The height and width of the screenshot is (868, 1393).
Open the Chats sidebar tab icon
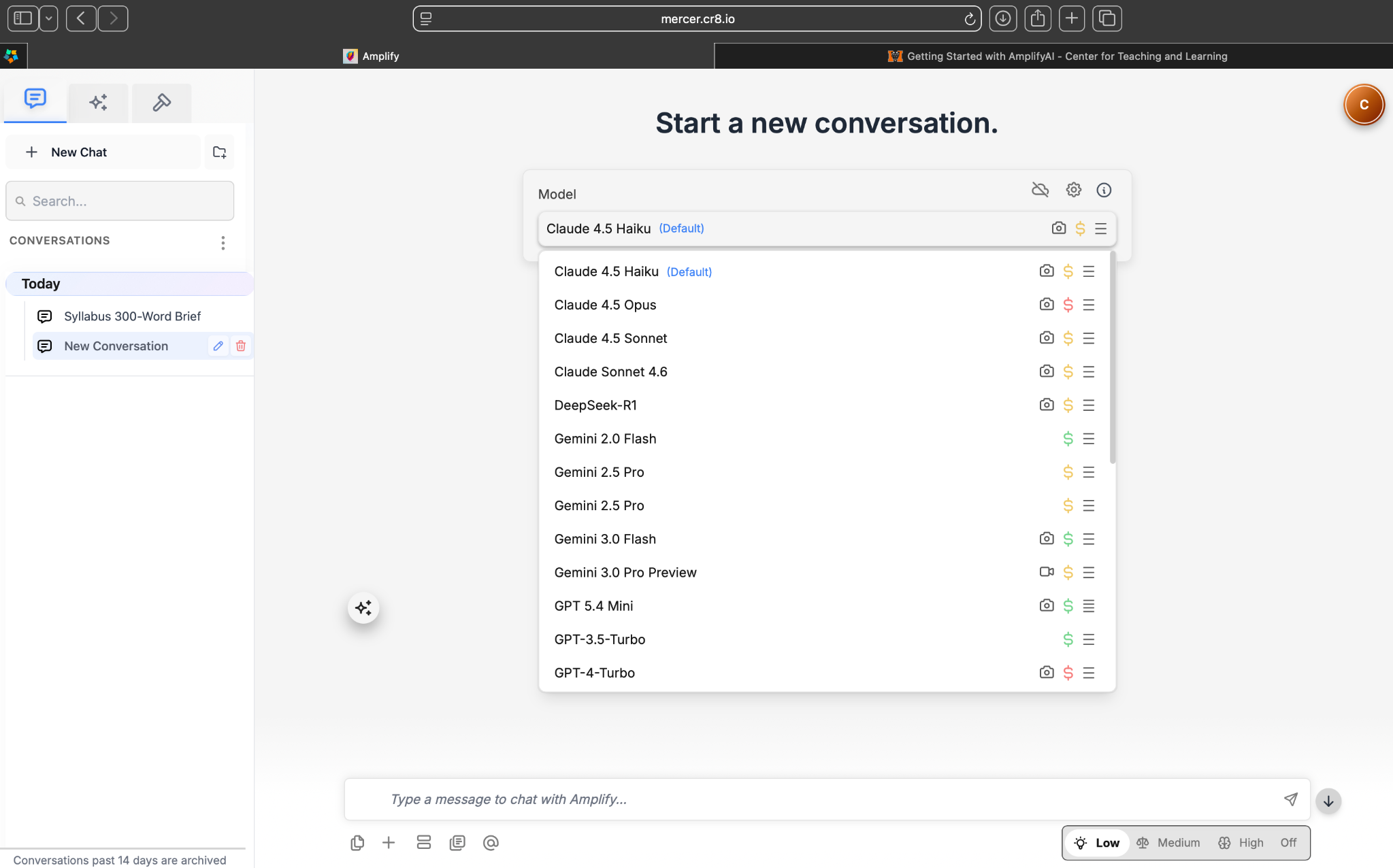click(35, 100)
